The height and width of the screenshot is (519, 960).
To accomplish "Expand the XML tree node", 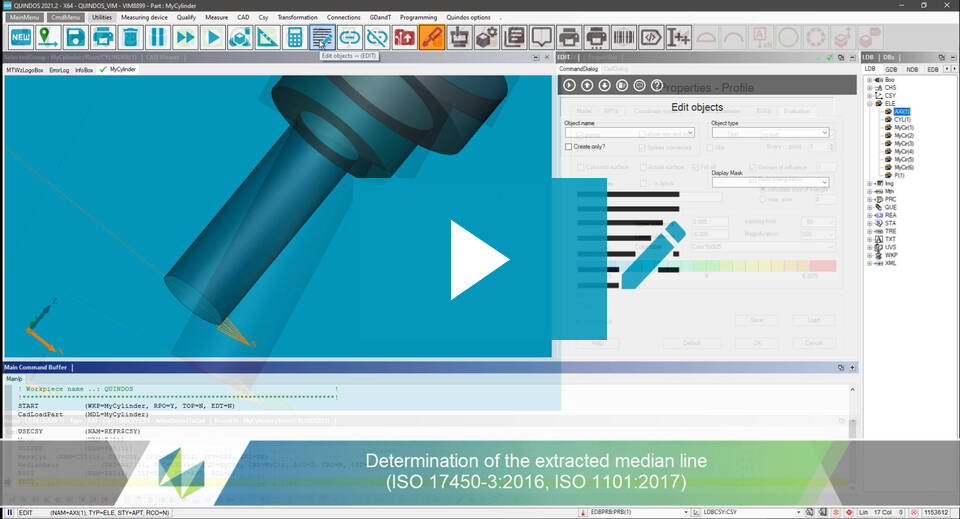I will click(869, 263).
